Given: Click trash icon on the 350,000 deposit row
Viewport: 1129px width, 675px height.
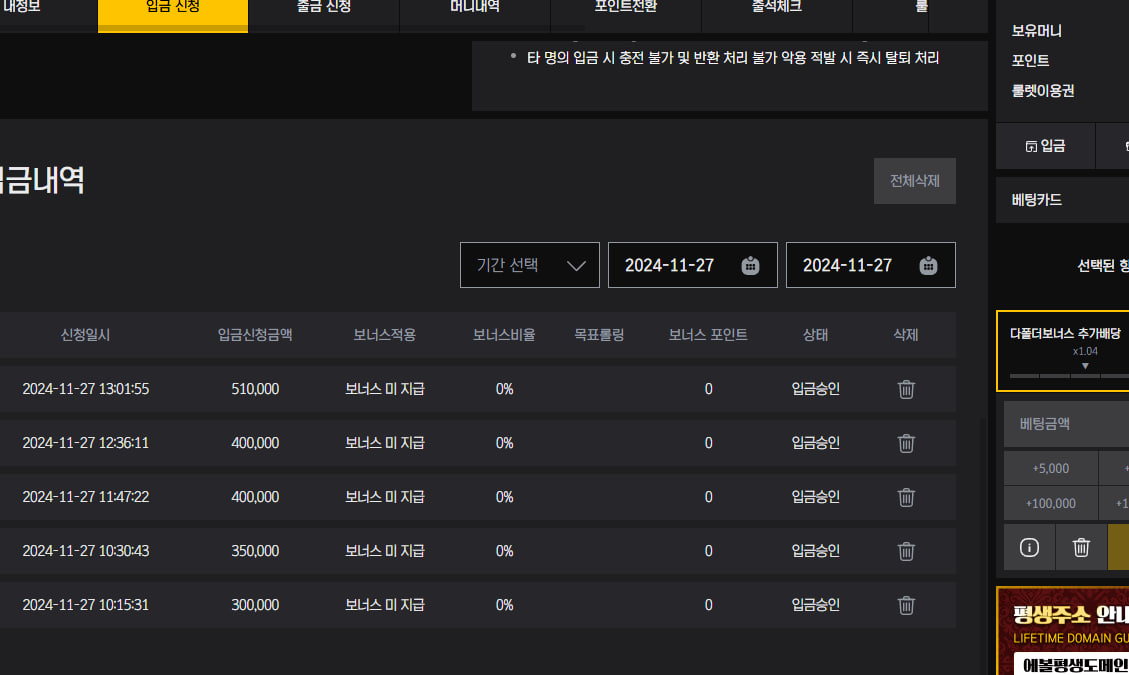Looking at the screenshot, I should pyautogui.click(x=906, y=551).
